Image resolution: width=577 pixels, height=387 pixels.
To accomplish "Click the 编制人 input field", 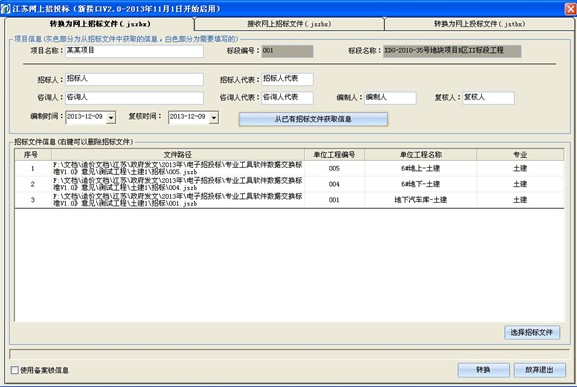I will tap(390, 98).
